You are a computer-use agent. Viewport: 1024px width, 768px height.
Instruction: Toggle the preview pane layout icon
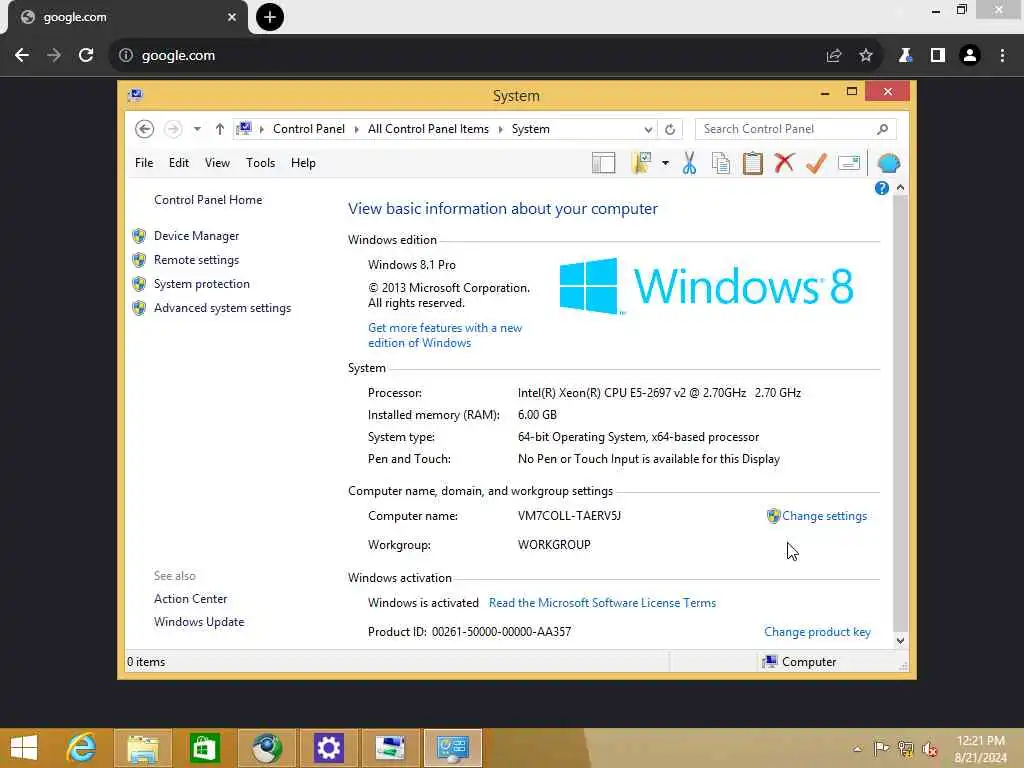pos(603,163)
